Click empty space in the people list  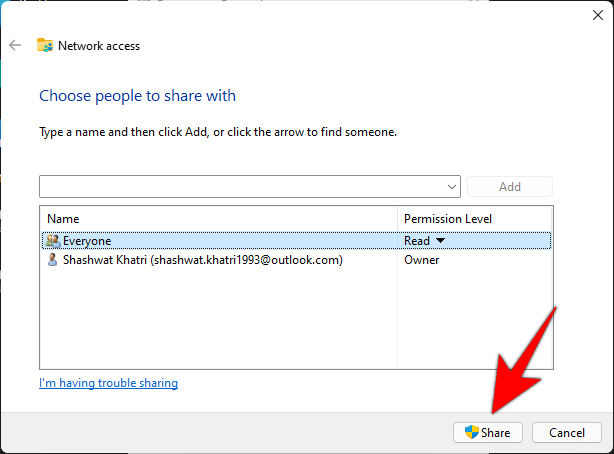point(220,320)
